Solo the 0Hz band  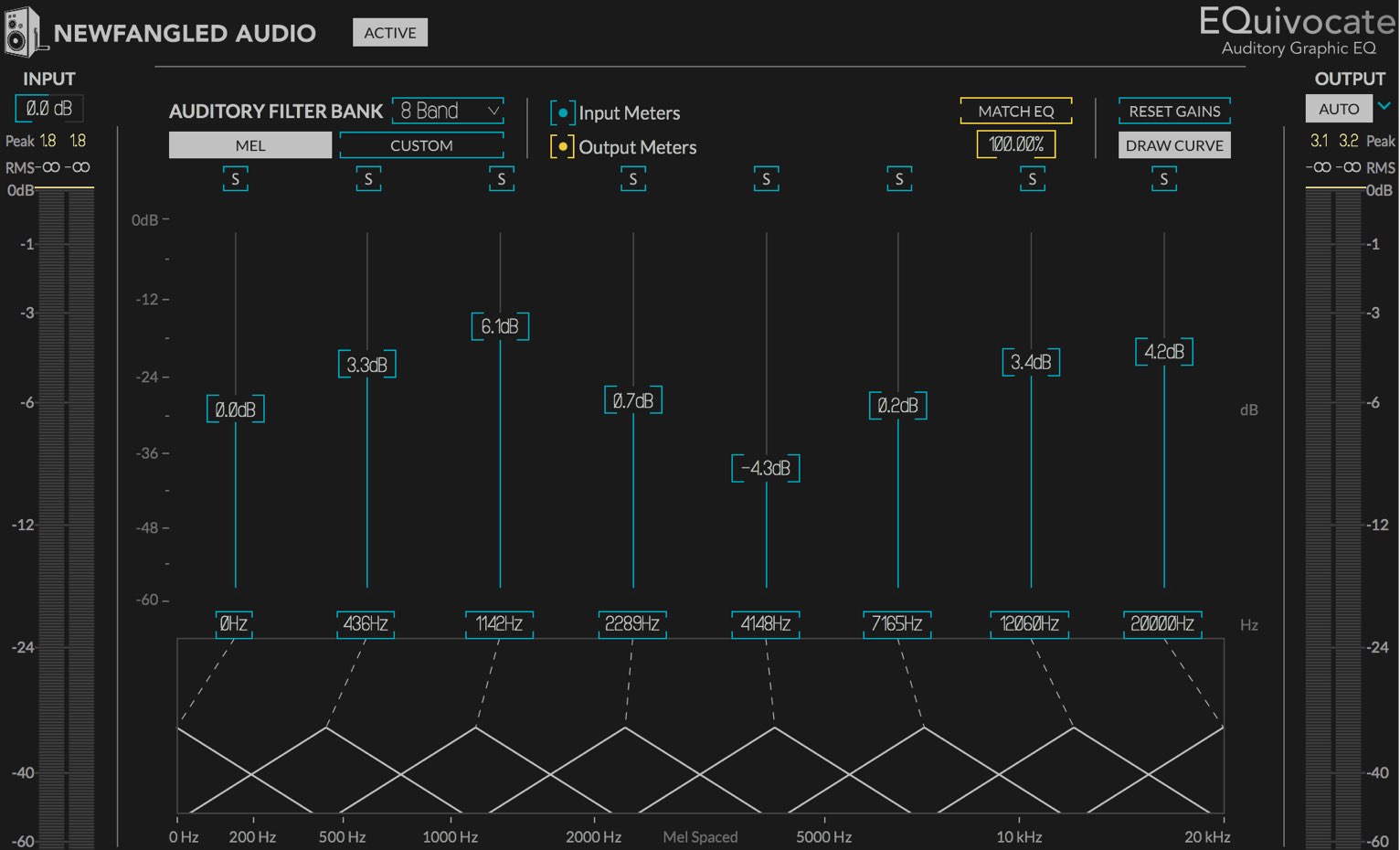pos(236,179)
